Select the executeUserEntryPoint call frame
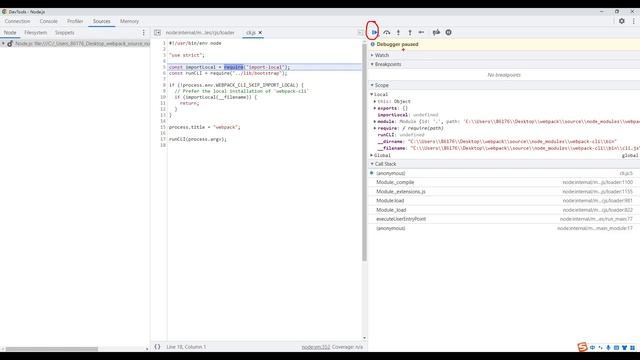 click(504, 219)
